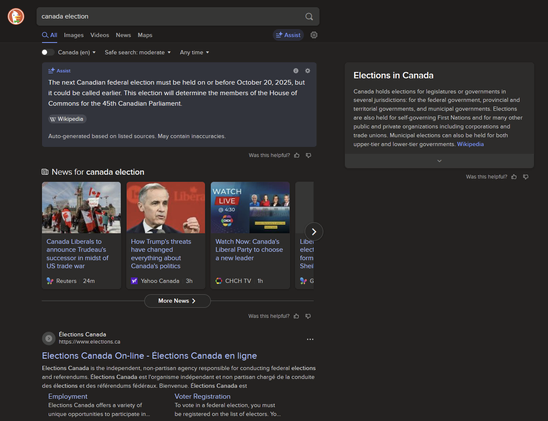
Task: Open search settings gear beside Assist button
Action: tap(314, 35)
